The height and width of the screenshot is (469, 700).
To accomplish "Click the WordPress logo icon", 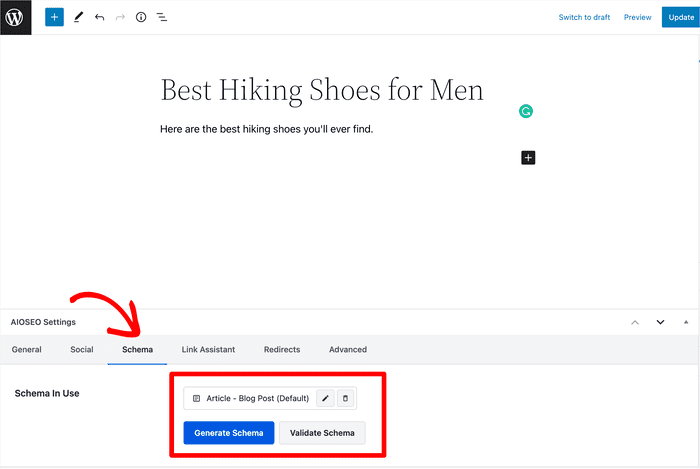I will (x=15, y=17).
